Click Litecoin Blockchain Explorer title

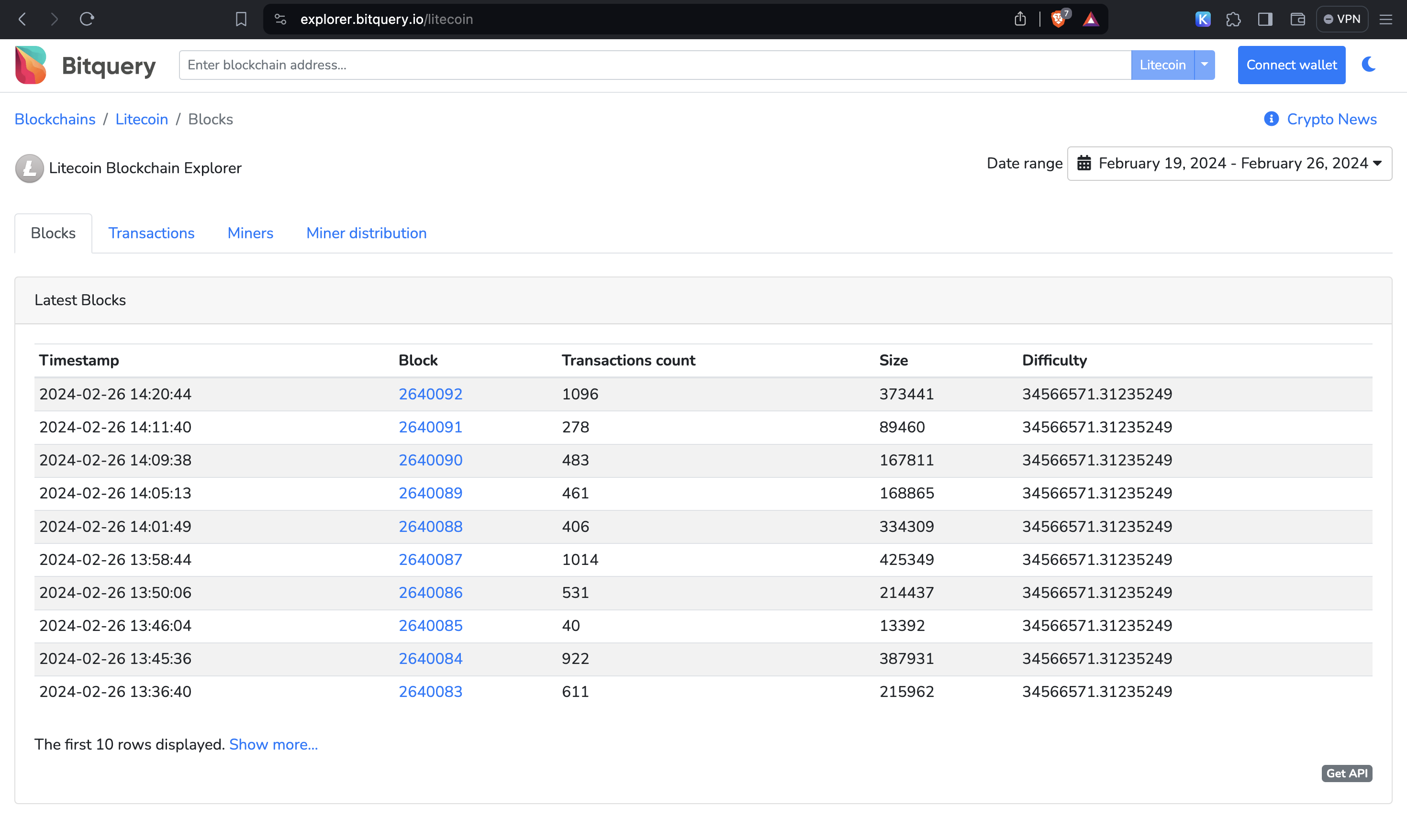click(145, 168)
